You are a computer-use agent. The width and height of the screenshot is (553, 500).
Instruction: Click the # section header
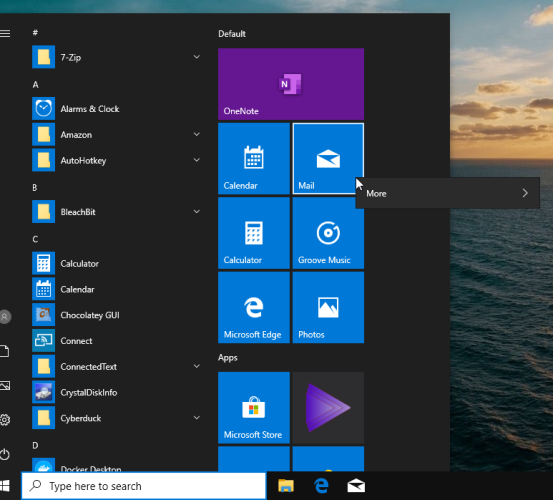click(x=35, y=33)
